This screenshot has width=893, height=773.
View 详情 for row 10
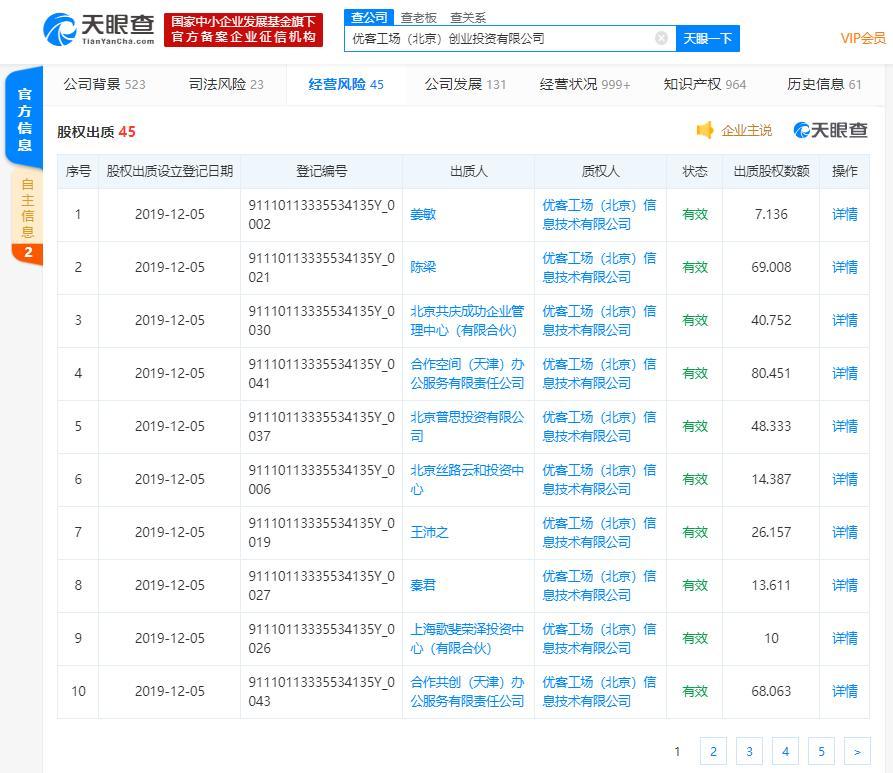tap(844, 691)
